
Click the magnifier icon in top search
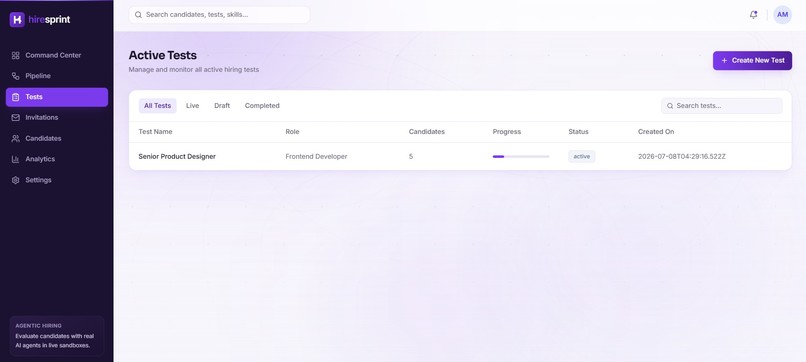tap(138, 15)
